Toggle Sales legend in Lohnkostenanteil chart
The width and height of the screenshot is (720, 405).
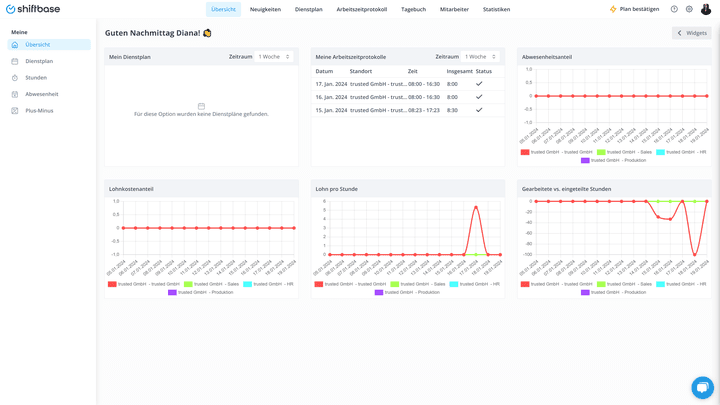[211, 284]
